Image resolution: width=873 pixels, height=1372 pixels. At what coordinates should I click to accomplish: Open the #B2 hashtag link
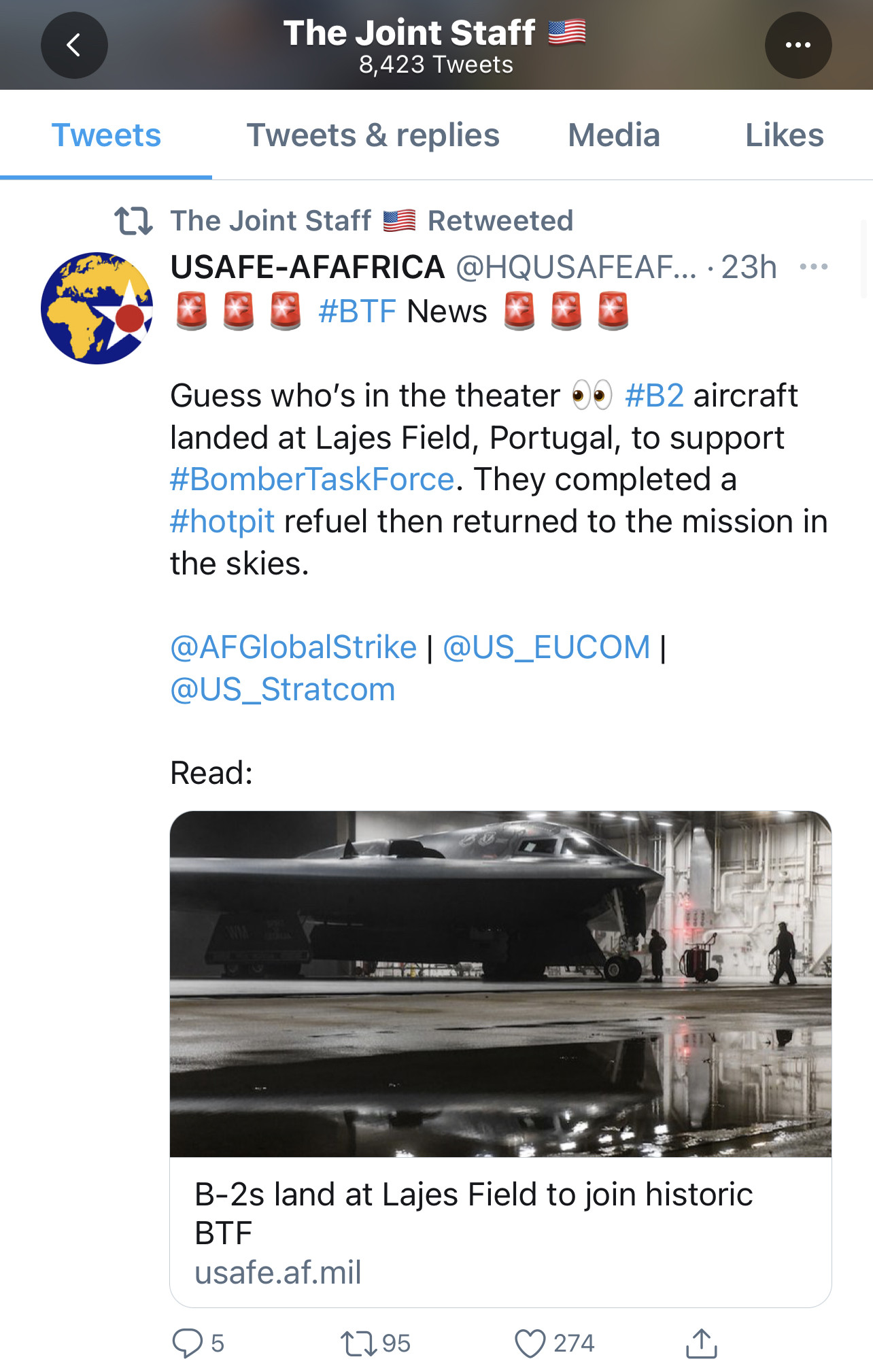pos(654,396)
